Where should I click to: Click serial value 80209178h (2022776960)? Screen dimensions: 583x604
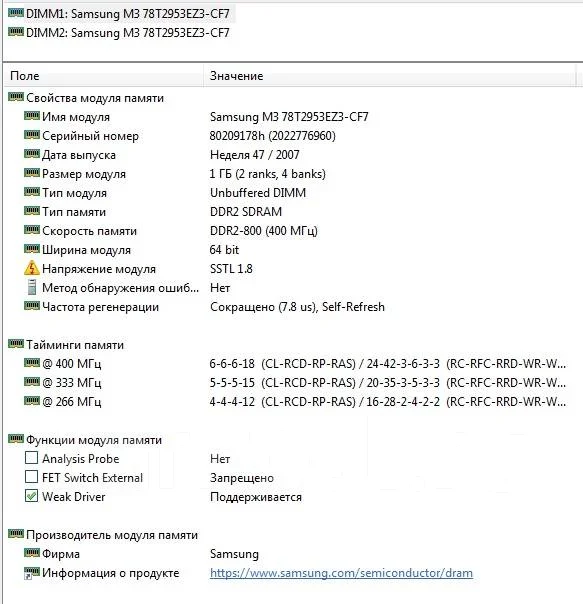(x=273, y=136)
